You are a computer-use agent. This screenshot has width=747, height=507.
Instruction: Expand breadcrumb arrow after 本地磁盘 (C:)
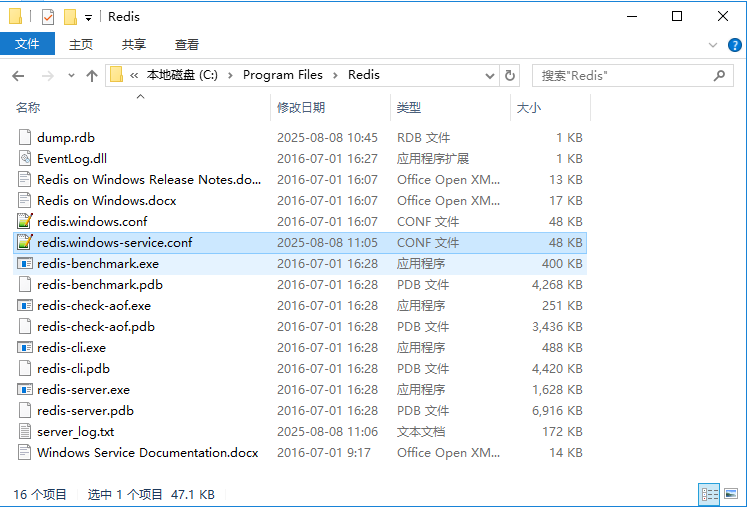(230, 75)
